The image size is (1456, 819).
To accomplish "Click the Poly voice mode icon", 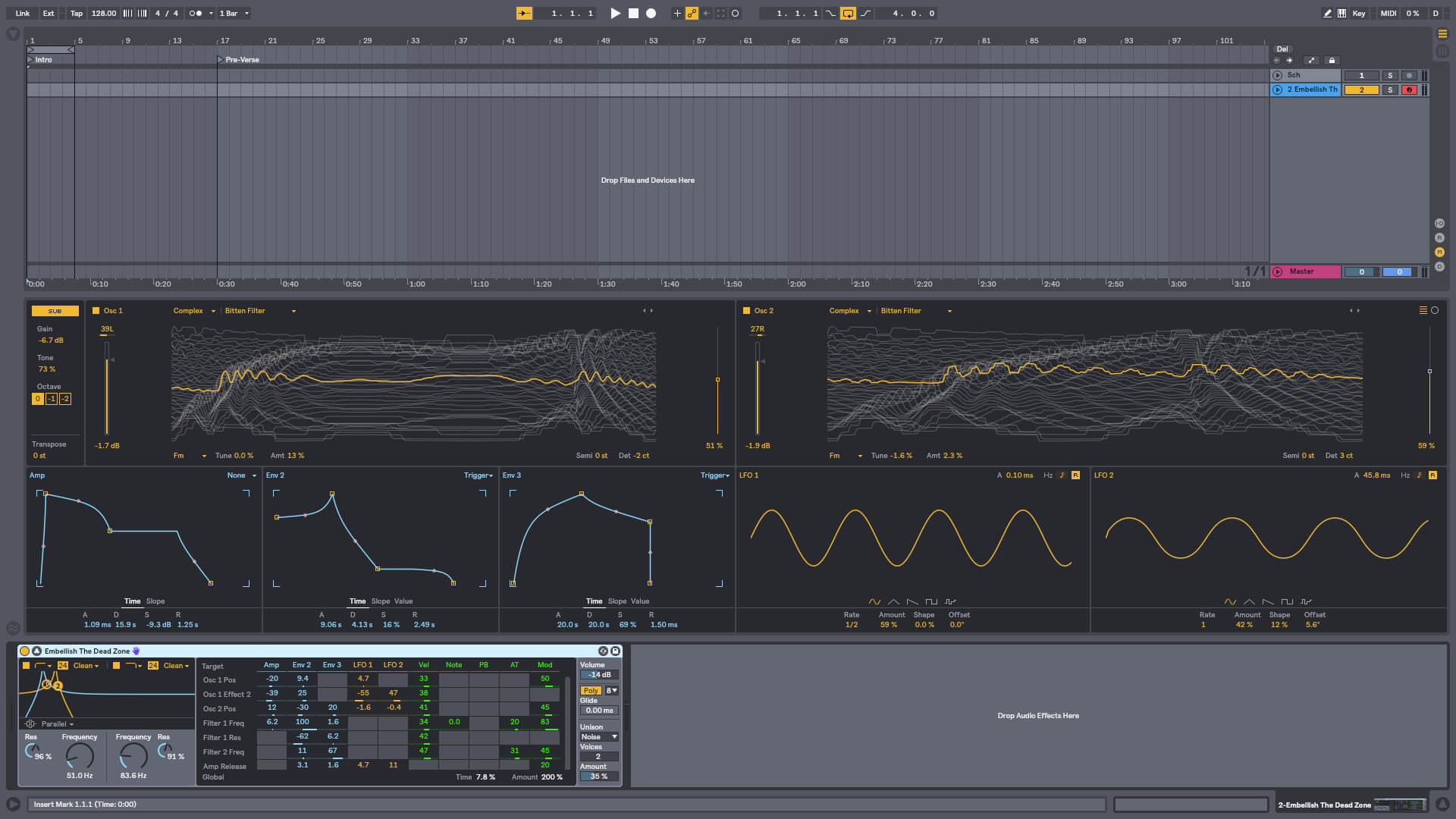I will coord(589,689).
